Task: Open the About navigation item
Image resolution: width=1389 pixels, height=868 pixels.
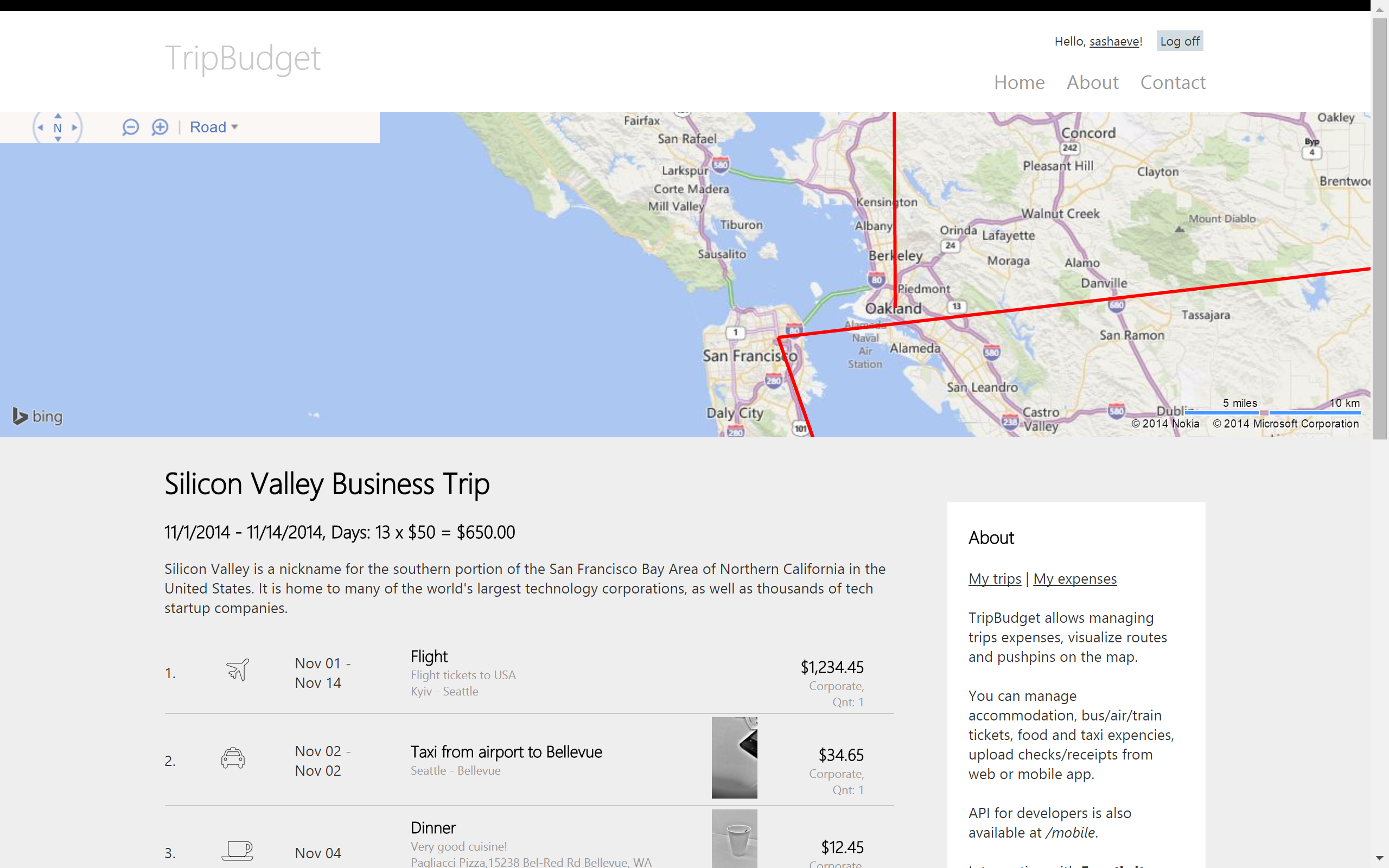Action: pos(1092,82)
